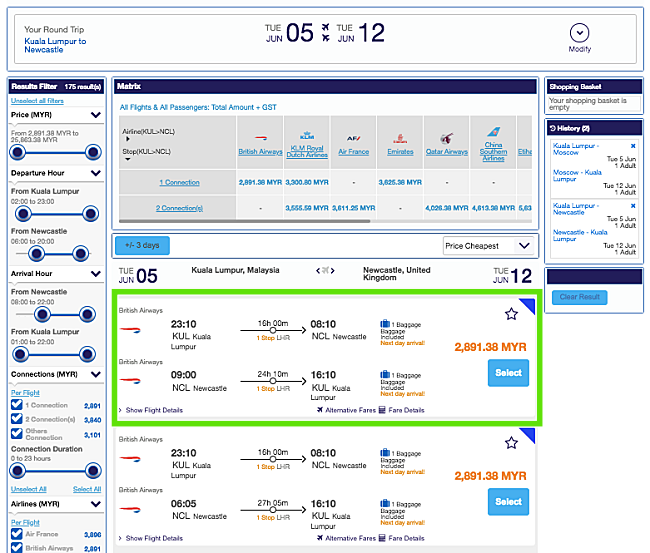
Task: Toggle the Airline(KUL>NCL) matrix arrow
Action: coord(128,139)
